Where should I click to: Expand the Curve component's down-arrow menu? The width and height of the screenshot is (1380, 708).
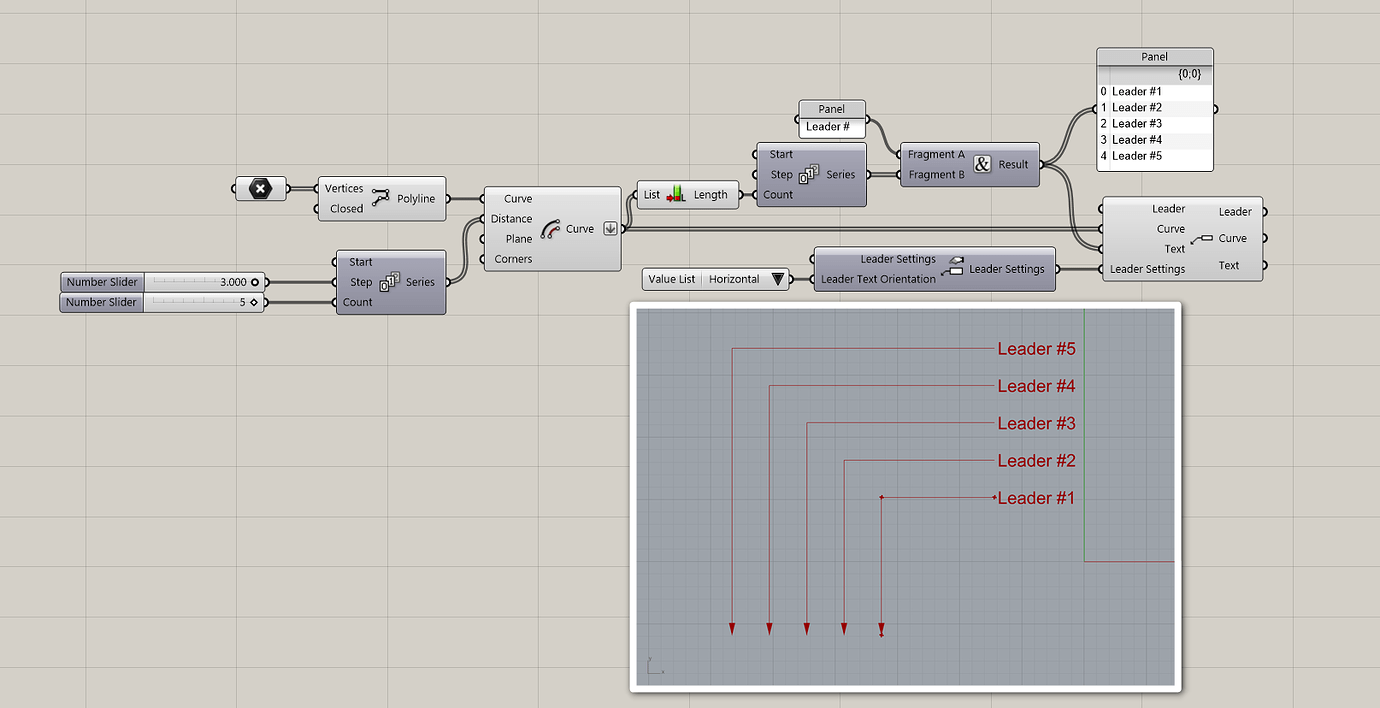coord(610,228)
